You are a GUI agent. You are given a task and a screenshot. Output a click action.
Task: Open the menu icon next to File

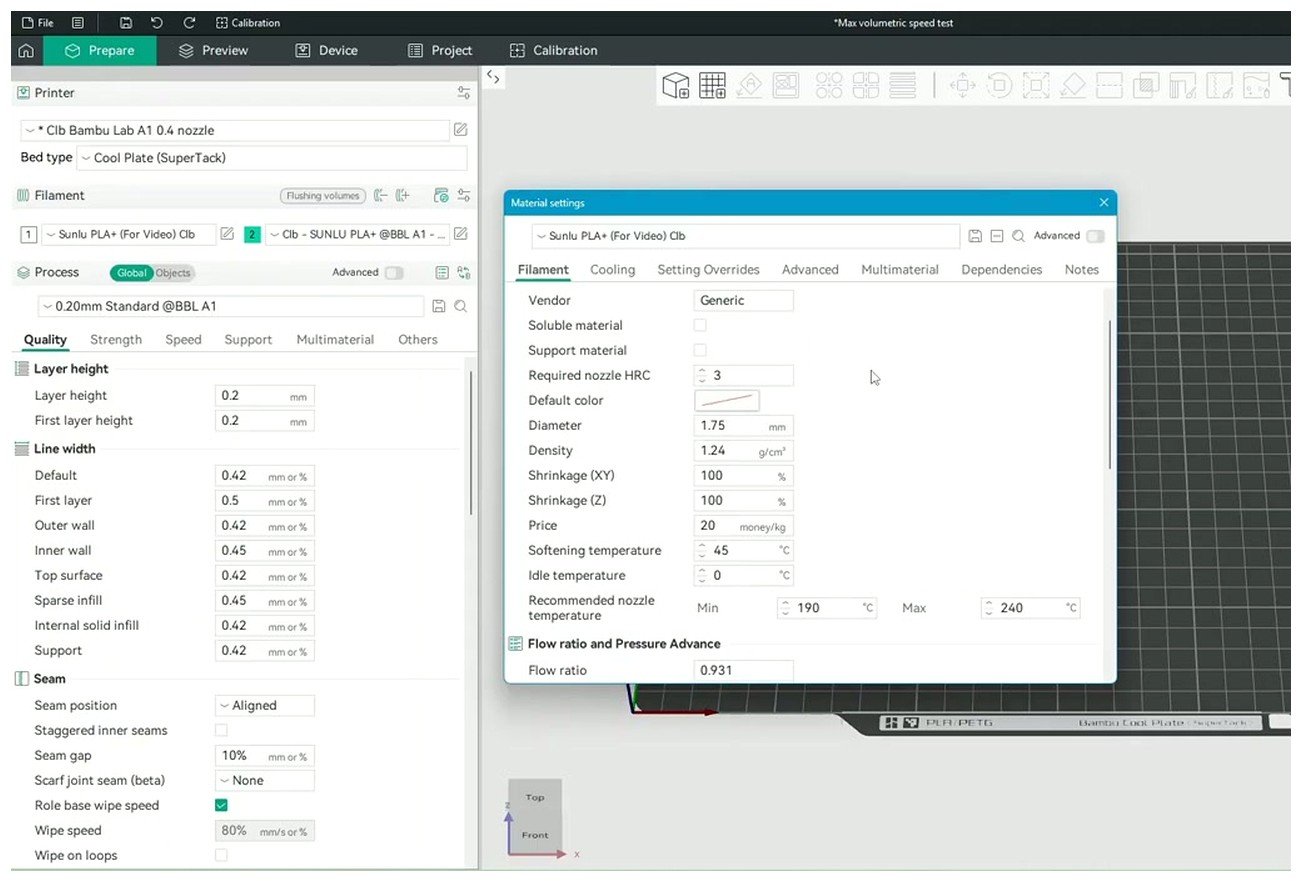click(78, 22)
